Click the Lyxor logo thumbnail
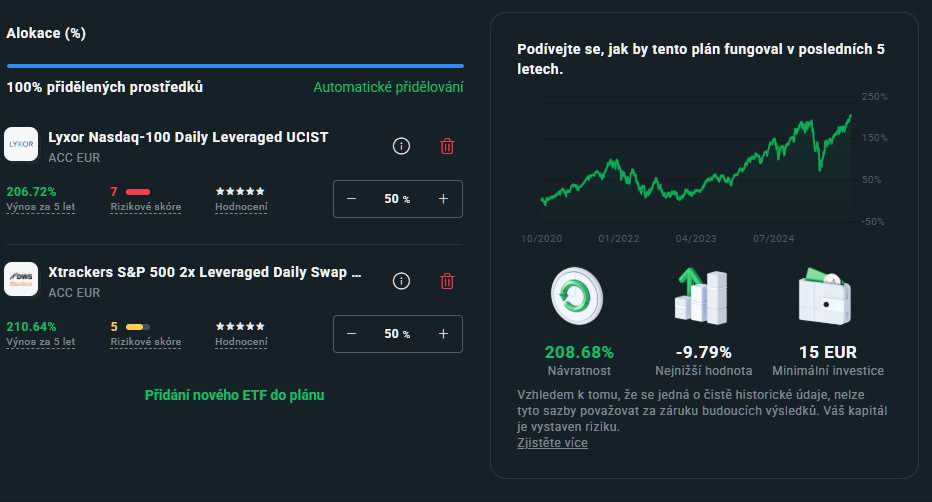This screenshot has width=932, height=502. tap(21, 144)
